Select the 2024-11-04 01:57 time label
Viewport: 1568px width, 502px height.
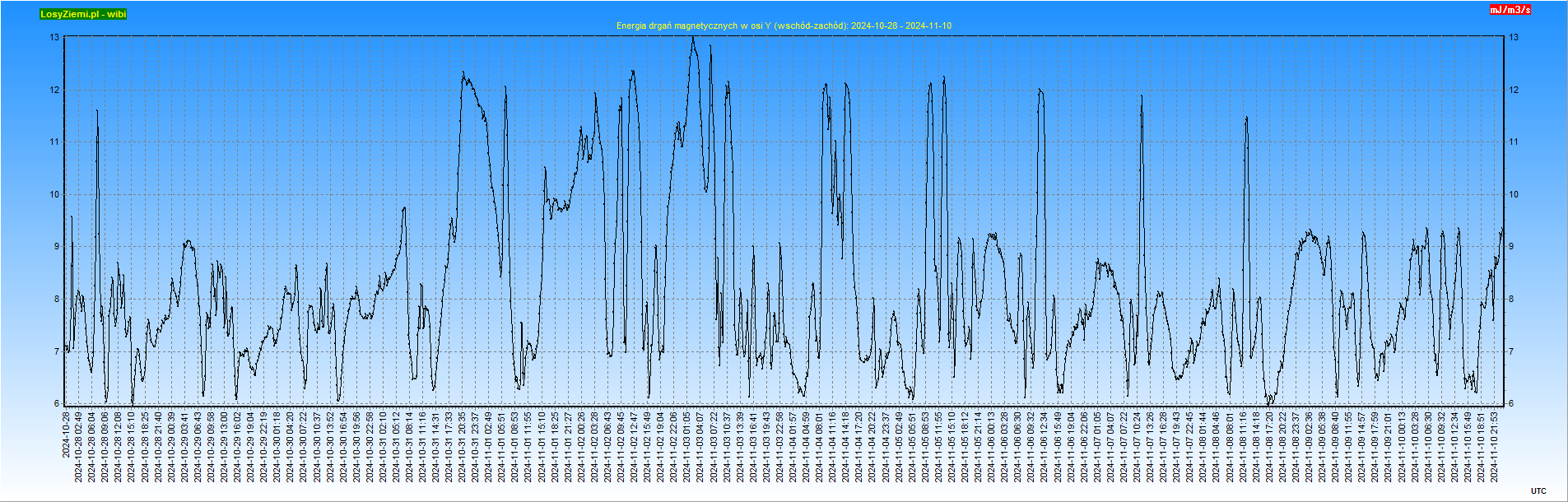[x=793, y=447]
